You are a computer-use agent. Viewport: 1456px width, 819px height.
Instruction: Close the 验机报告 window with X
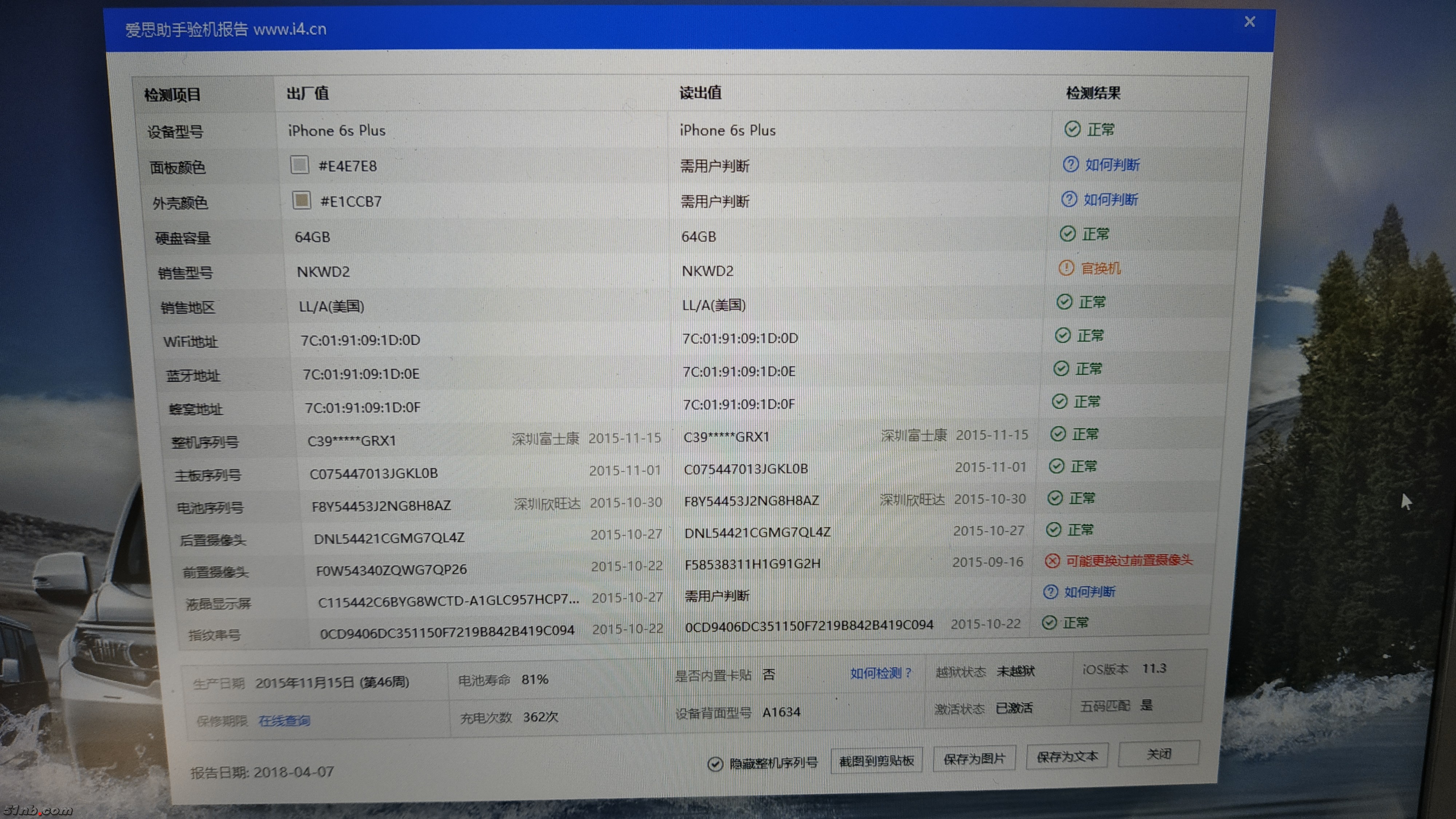1250,21
